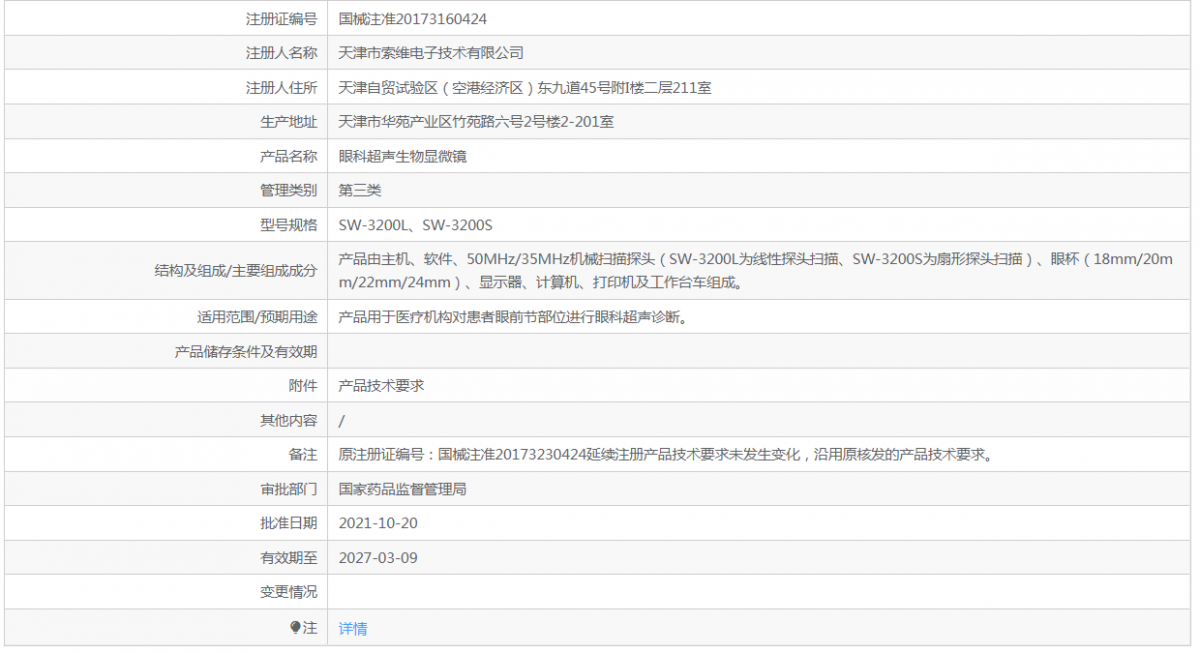Screen dimensions: 1200x653
Task: Click the lightbulb icon beside 注
Action: [x=295, y=627]
